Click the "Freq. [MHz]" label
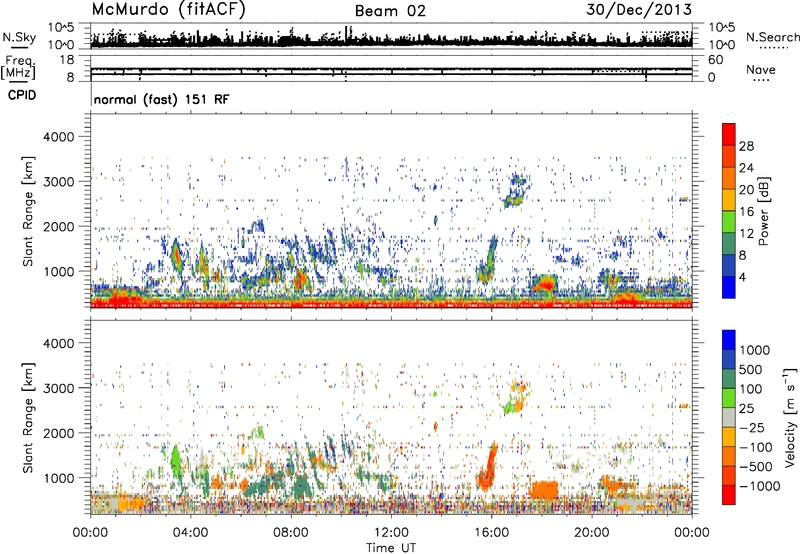 click(x=18, y=68)
